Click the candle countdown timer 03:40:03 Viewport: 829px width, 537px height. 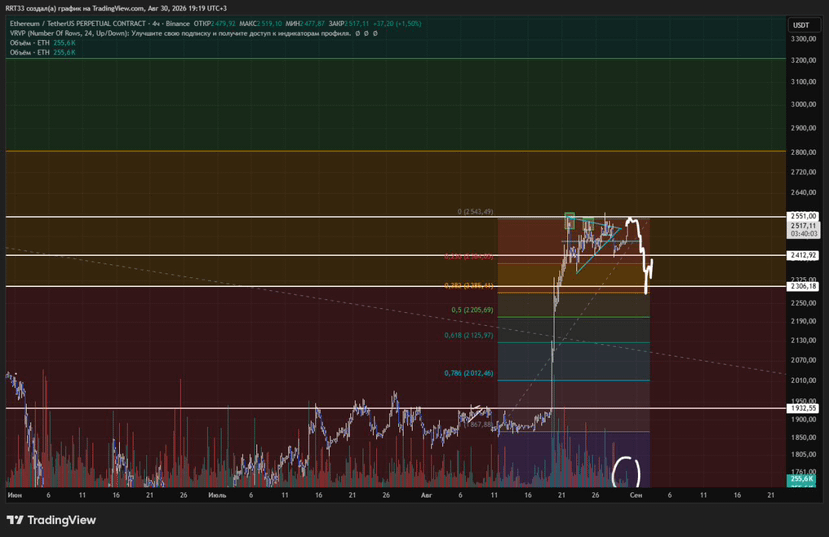coord(804,234)
